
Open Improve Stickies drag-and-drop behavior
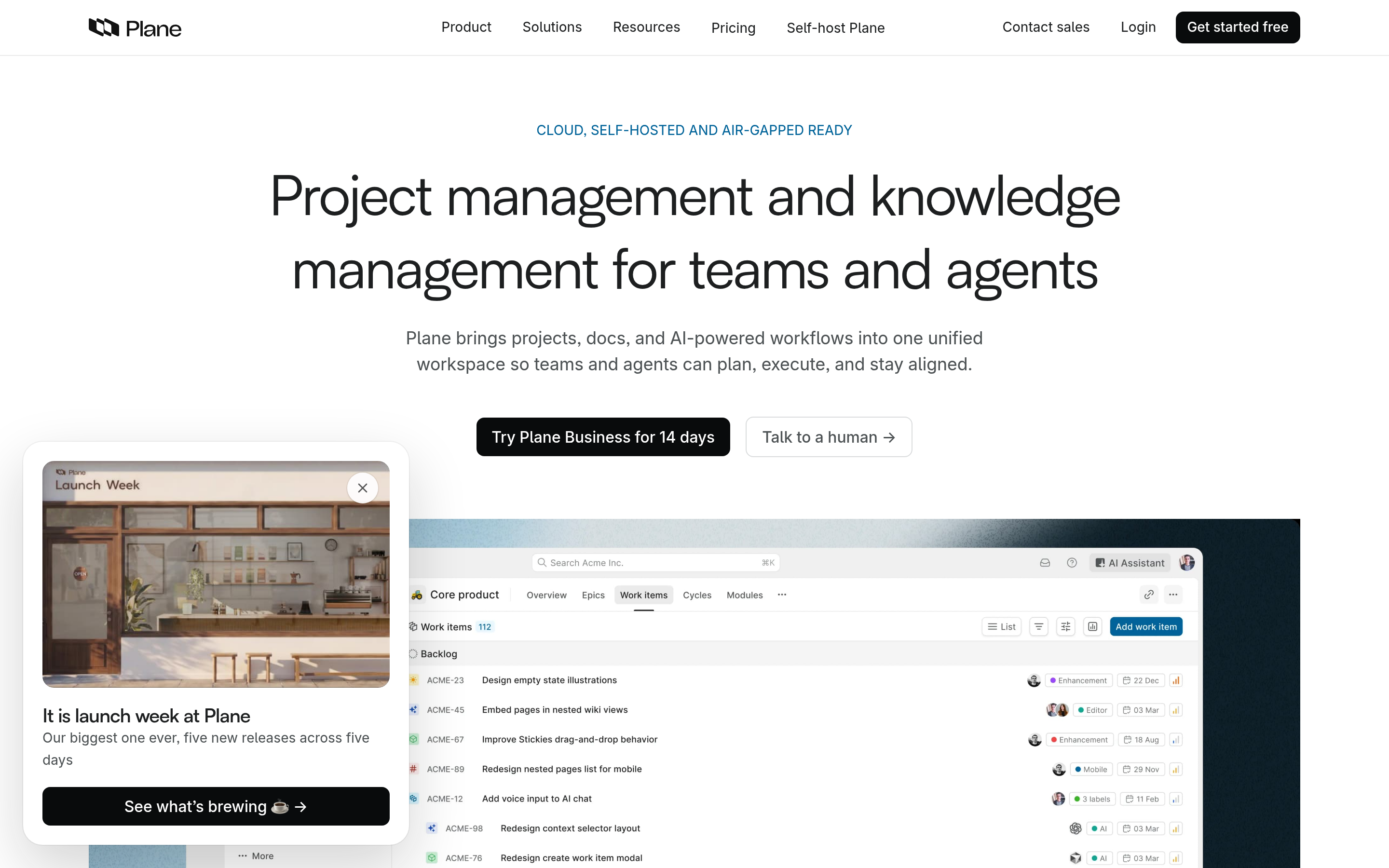point(570,739)
